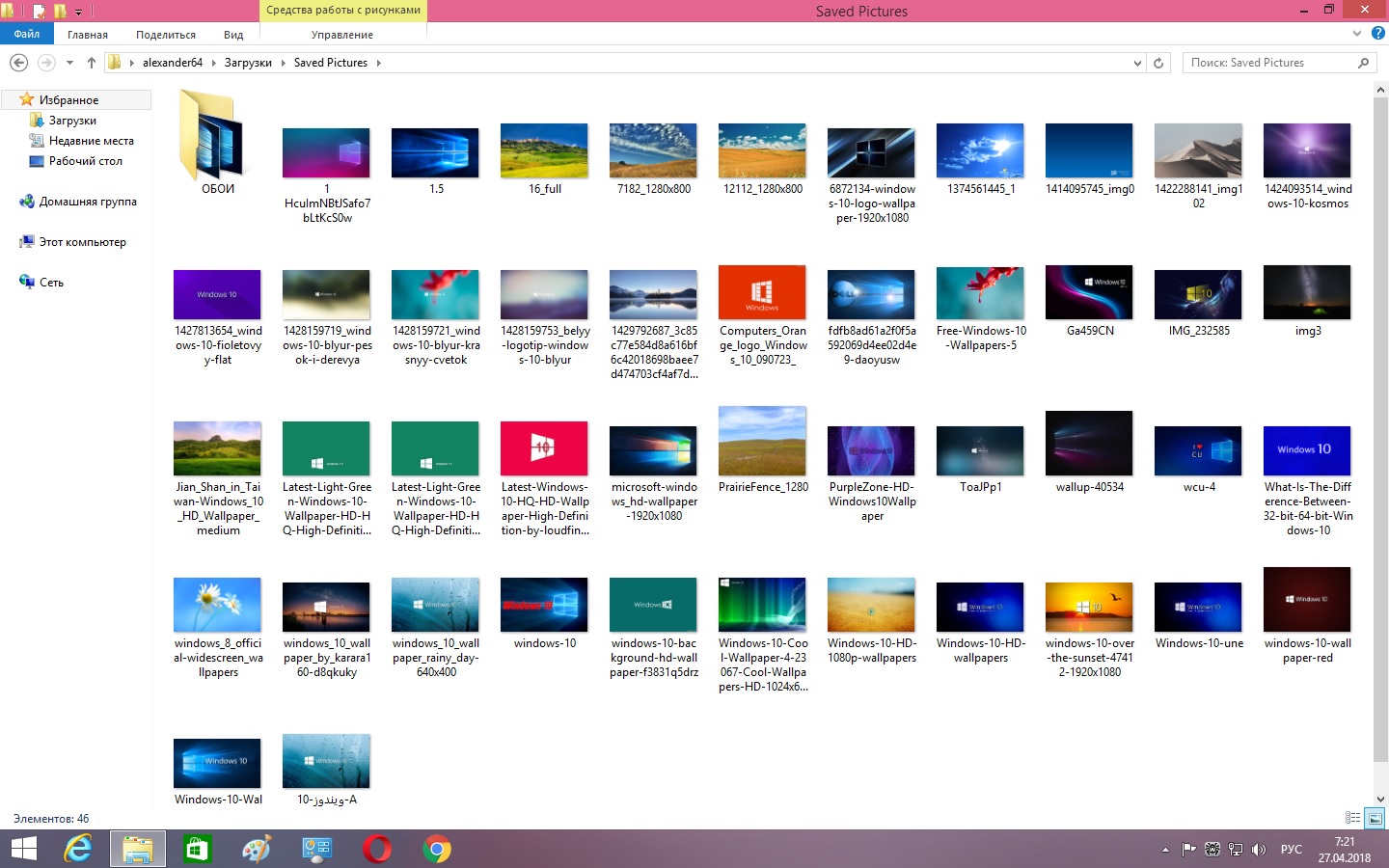The image size is (1389, 868).
Task: Expand the address bar history dropdown
Action: click(1137, 63)
